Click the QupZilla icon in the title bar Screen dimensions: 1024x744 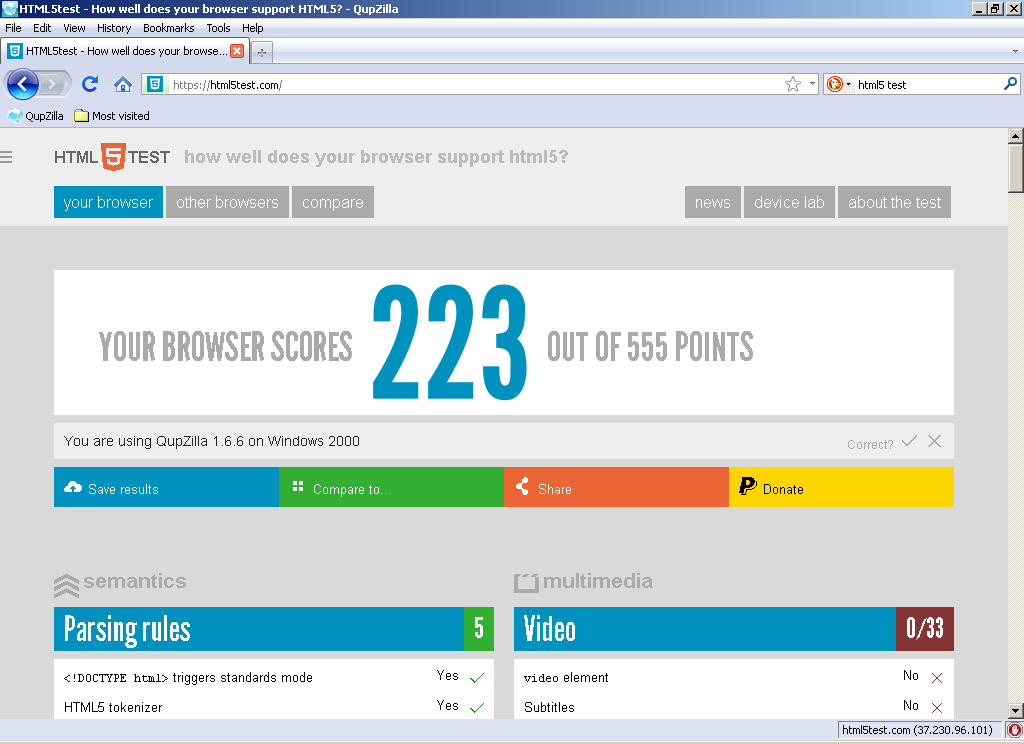coord(9,8)
